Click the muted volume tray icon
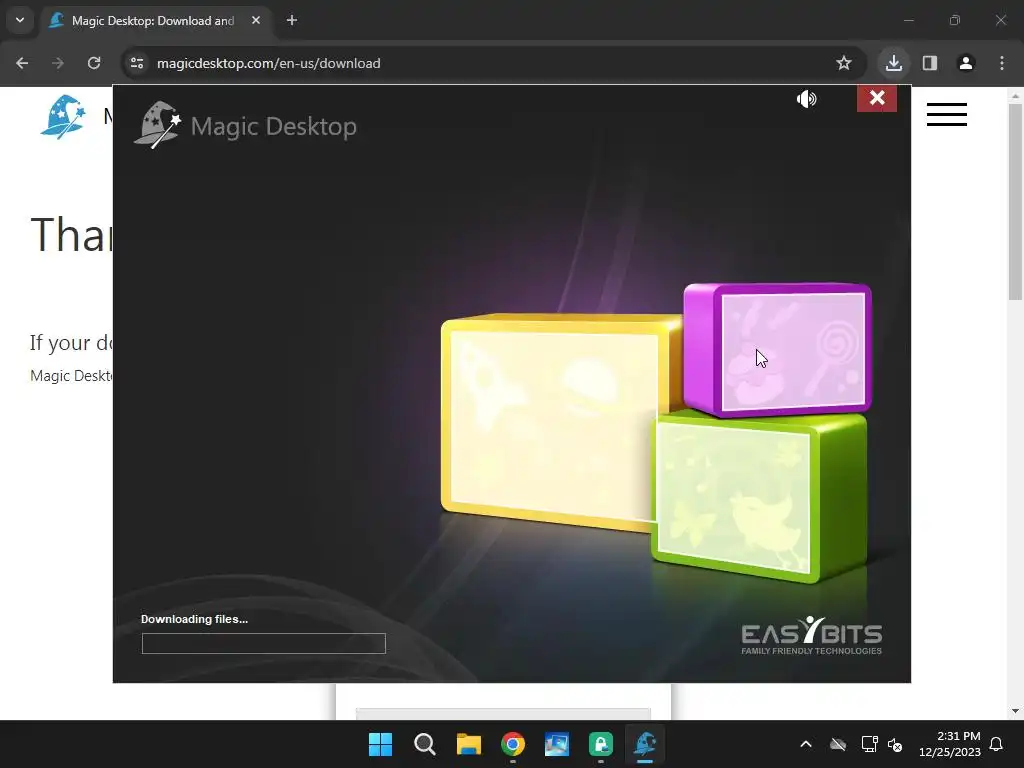The image size is (1024, 768). click(x=895, y=744)
